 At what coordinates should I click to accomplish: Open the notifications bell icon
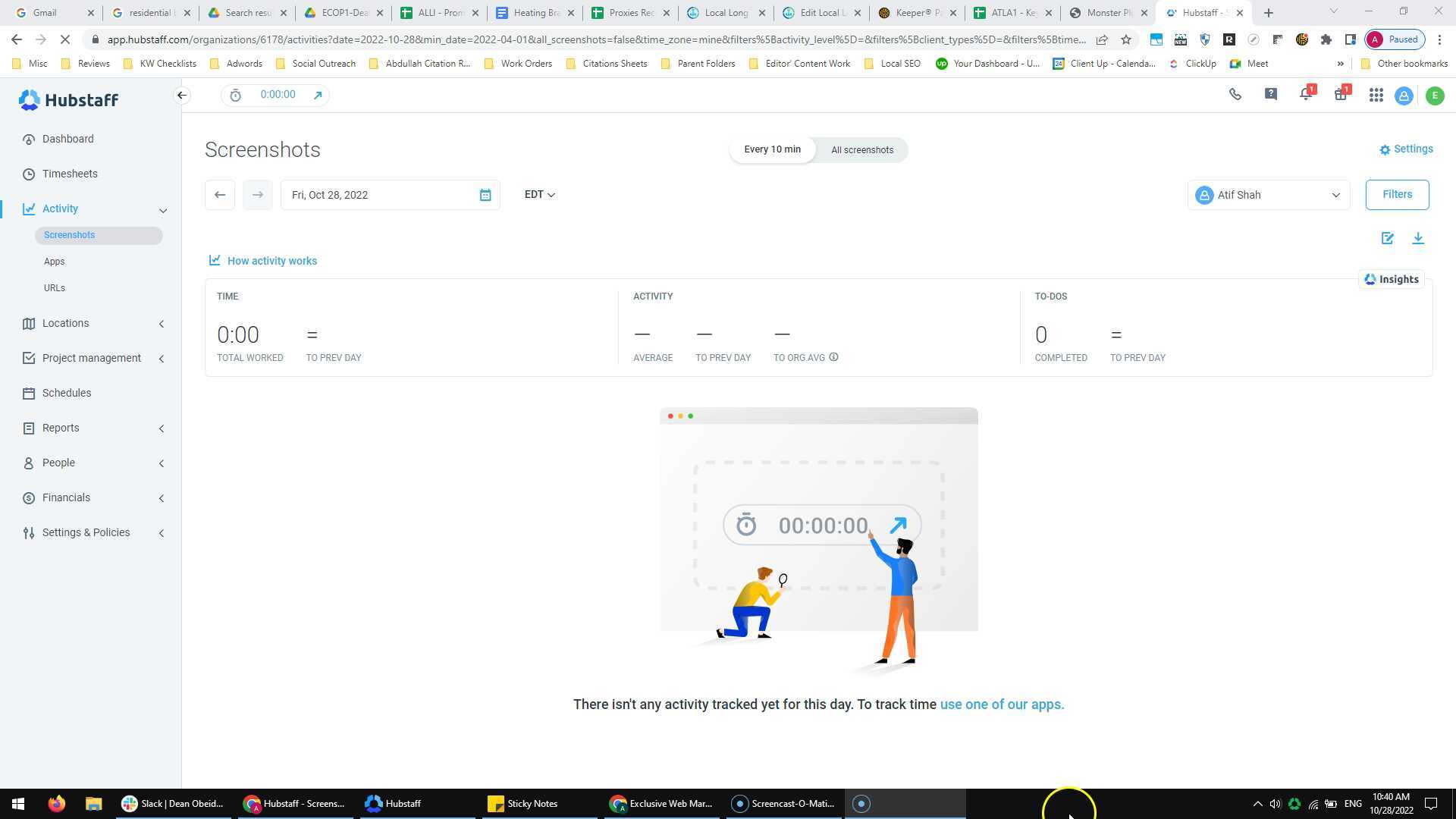[1305, 95]
